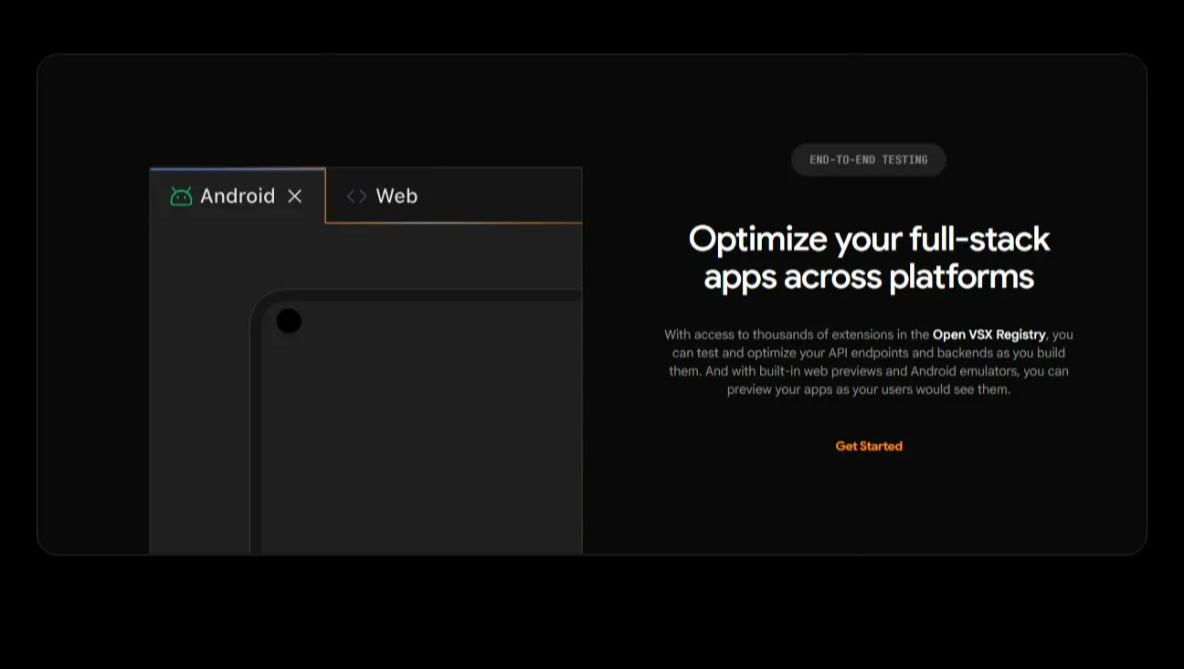
Task: Select the Android tab label
Action: (237, 197)
